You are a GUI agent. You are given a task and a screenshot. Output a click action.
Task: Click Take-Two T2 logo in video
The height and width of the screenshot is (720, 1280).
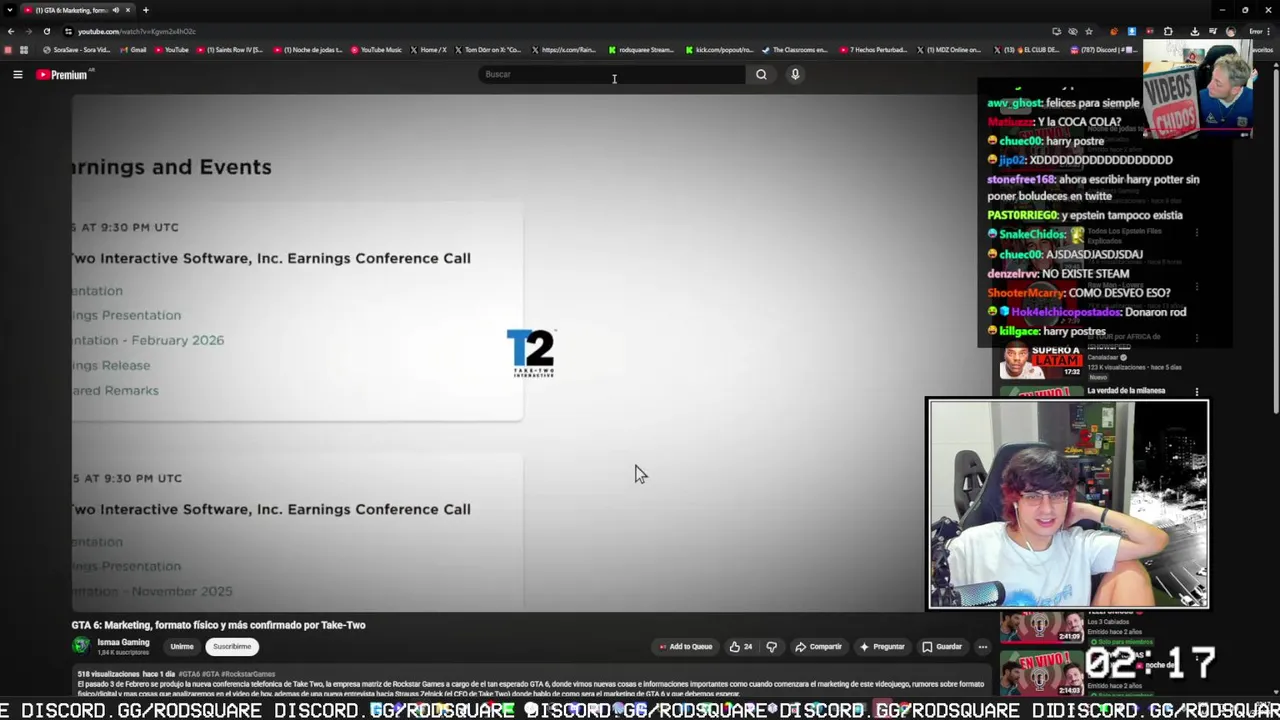(530, 353)
